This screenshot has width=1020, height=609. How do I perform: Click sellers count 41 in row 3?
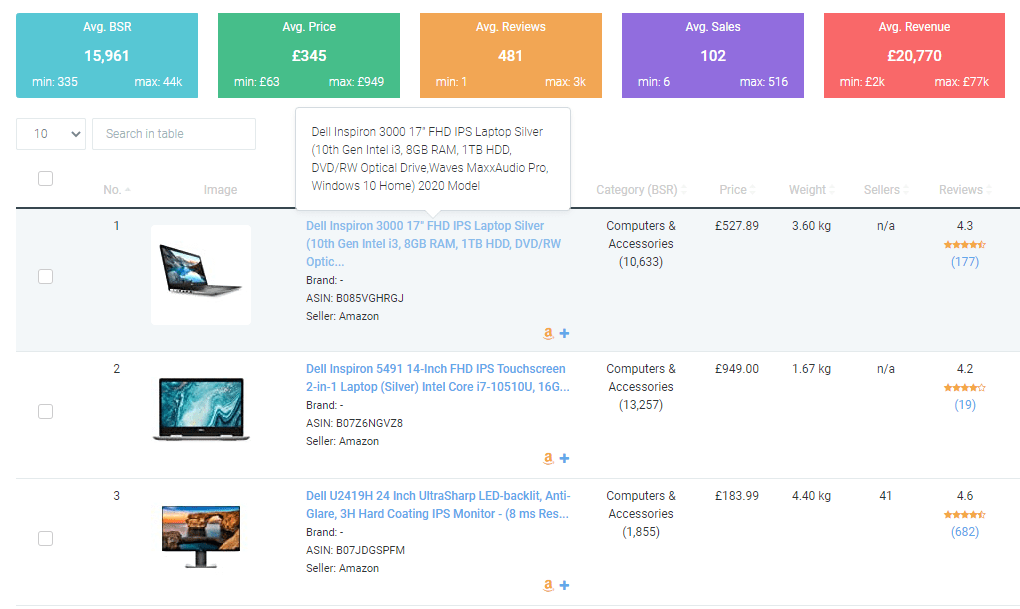click(885, 496)
